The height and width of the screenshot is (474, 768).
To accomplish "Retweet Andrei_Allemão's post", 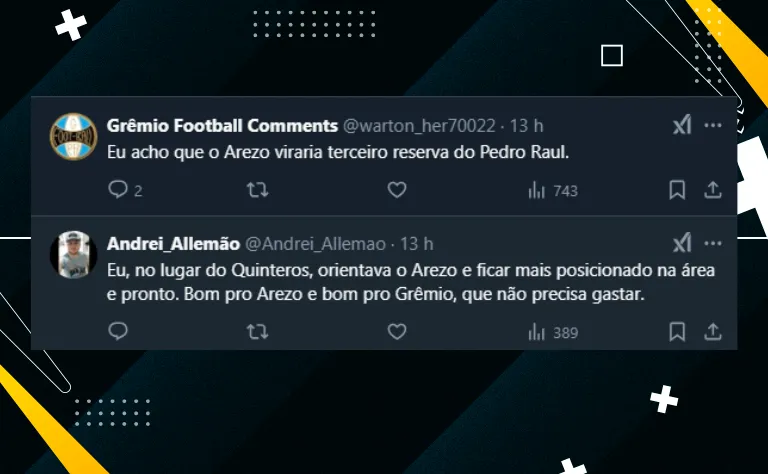I will click(x=257, y=332).
